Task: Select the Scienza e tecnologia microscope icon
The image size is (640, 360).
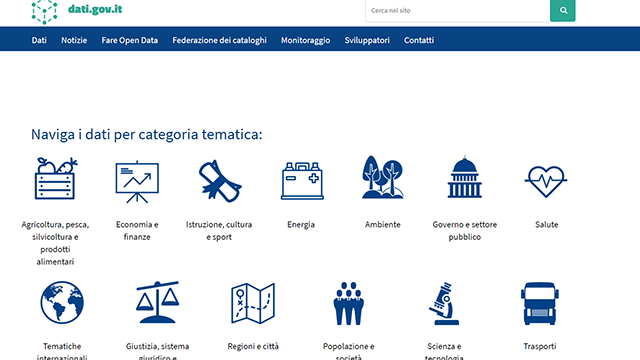Action: tap(444, 303)
